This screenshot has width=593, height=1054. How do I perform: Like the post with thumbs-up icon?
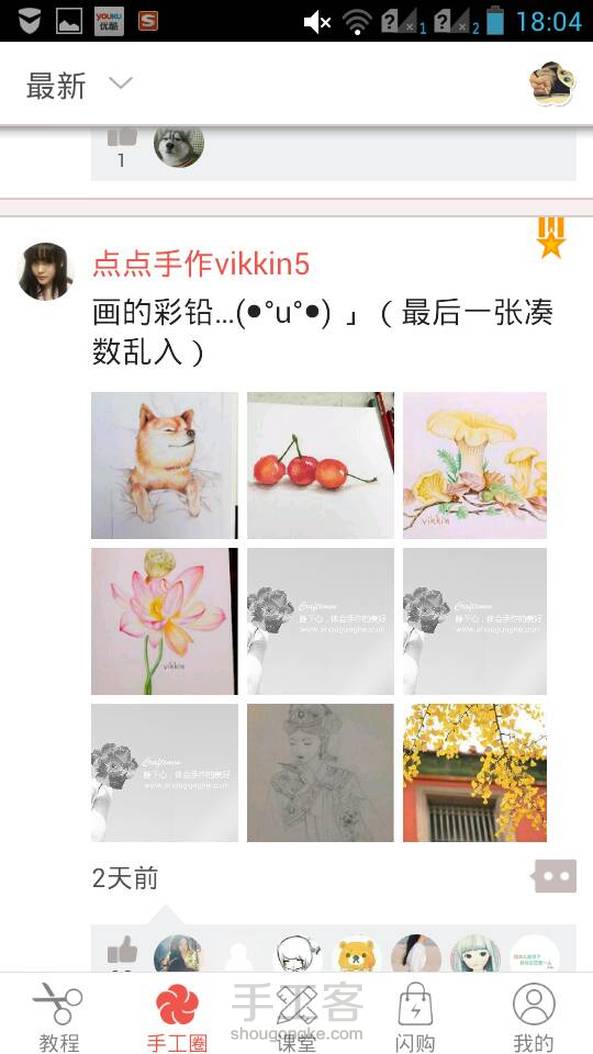click(x=122, y=951)
